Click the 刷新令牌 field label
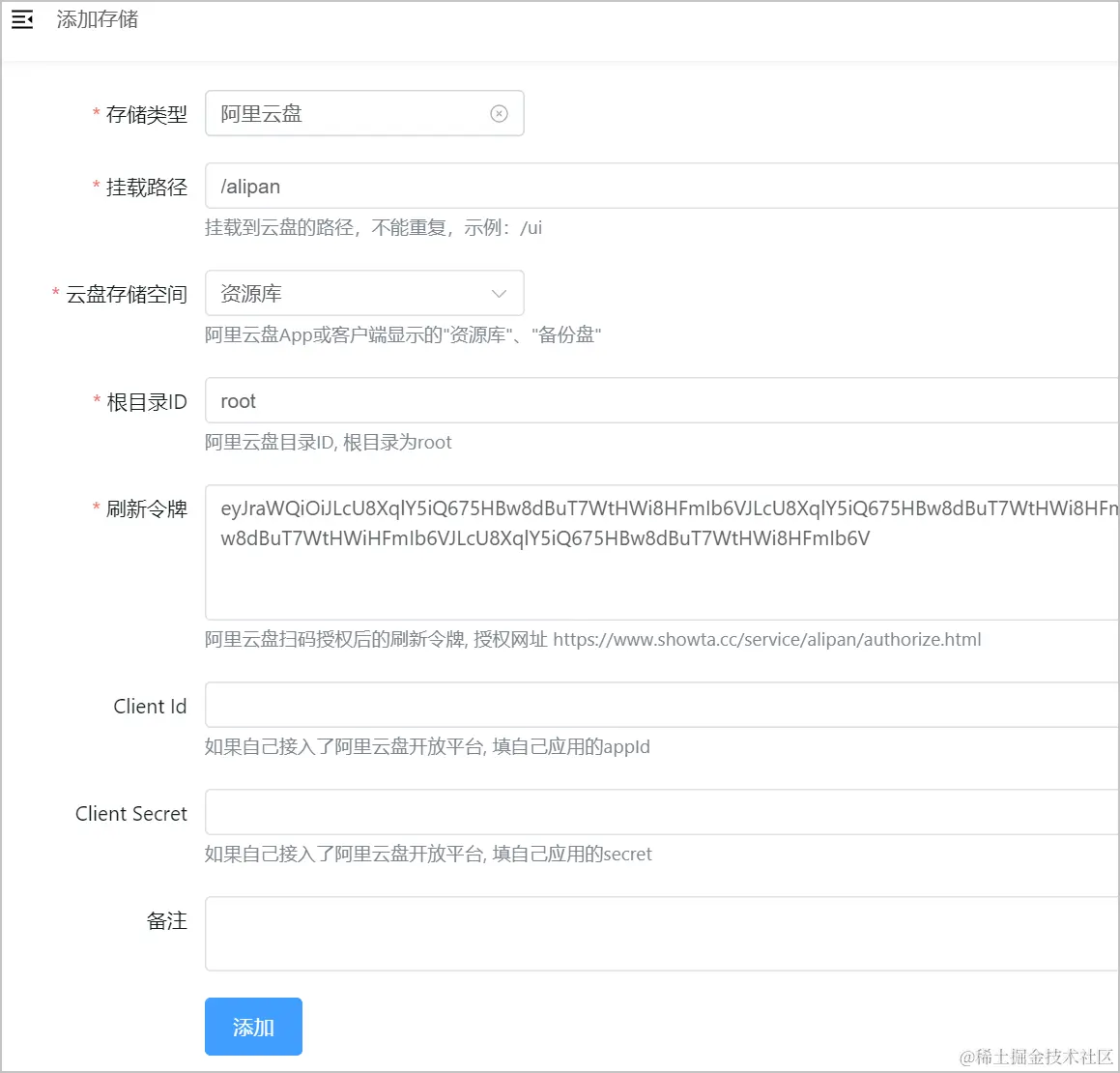Screen dimensions: 1120x1073 pyautogui.click(x=147, y=509)
